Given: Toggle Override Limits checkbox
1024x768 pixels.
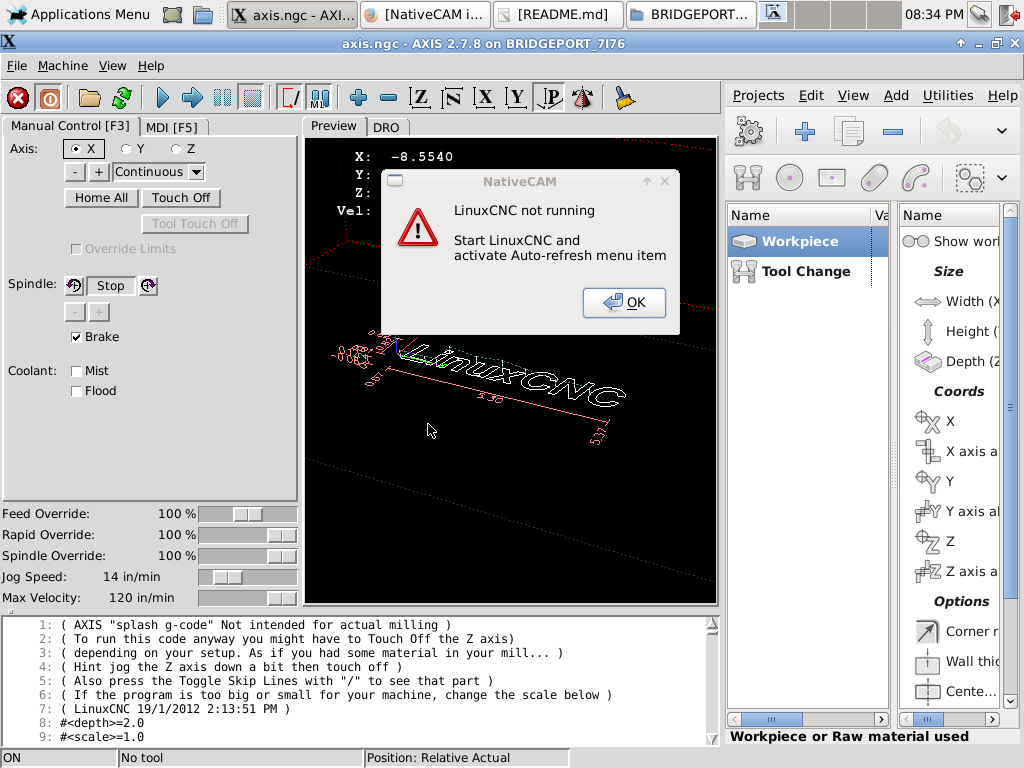Looking at the screenshot, I should click(x=76, y=249).
